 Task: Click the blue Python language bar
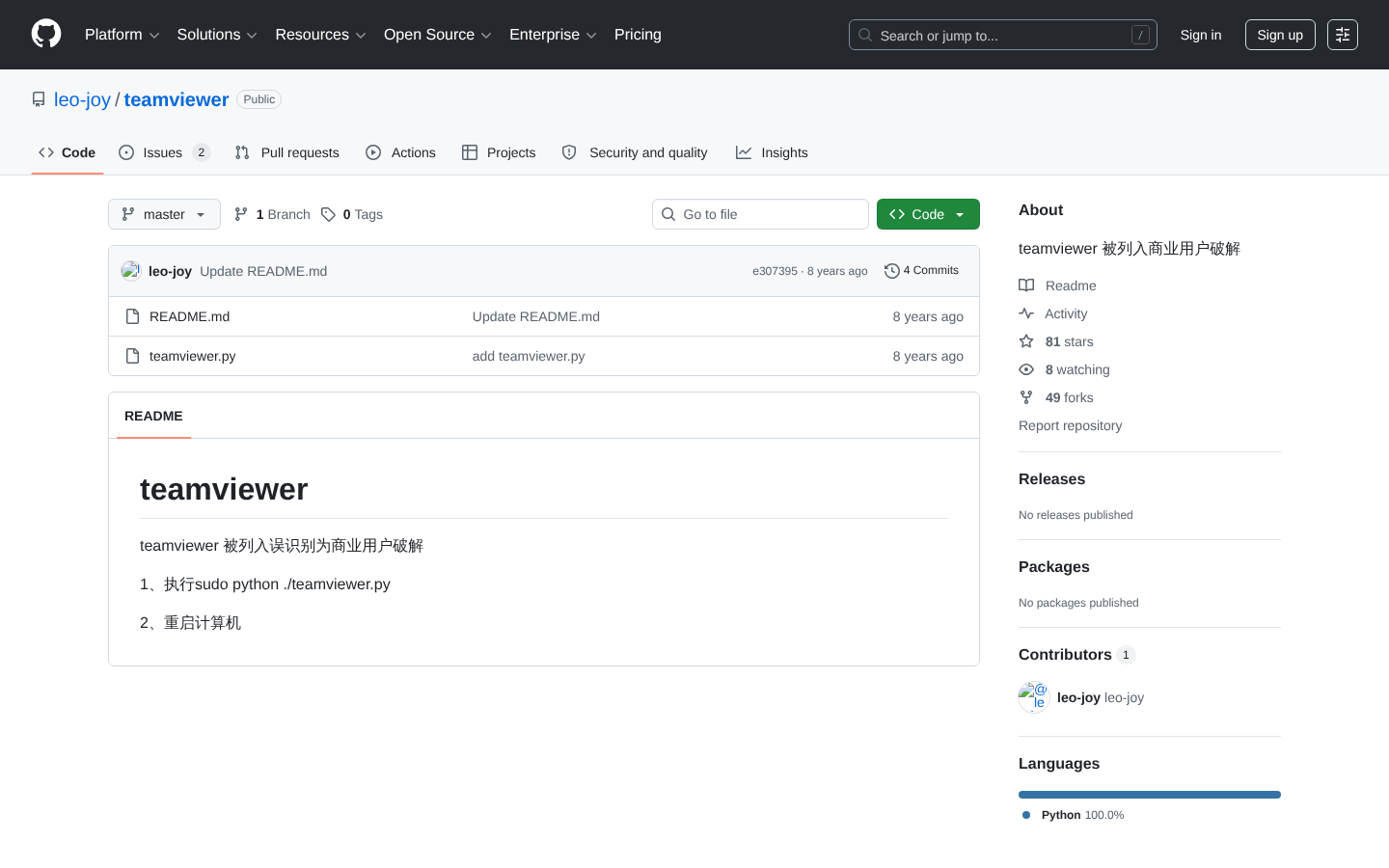click(x=1150, y=795)
